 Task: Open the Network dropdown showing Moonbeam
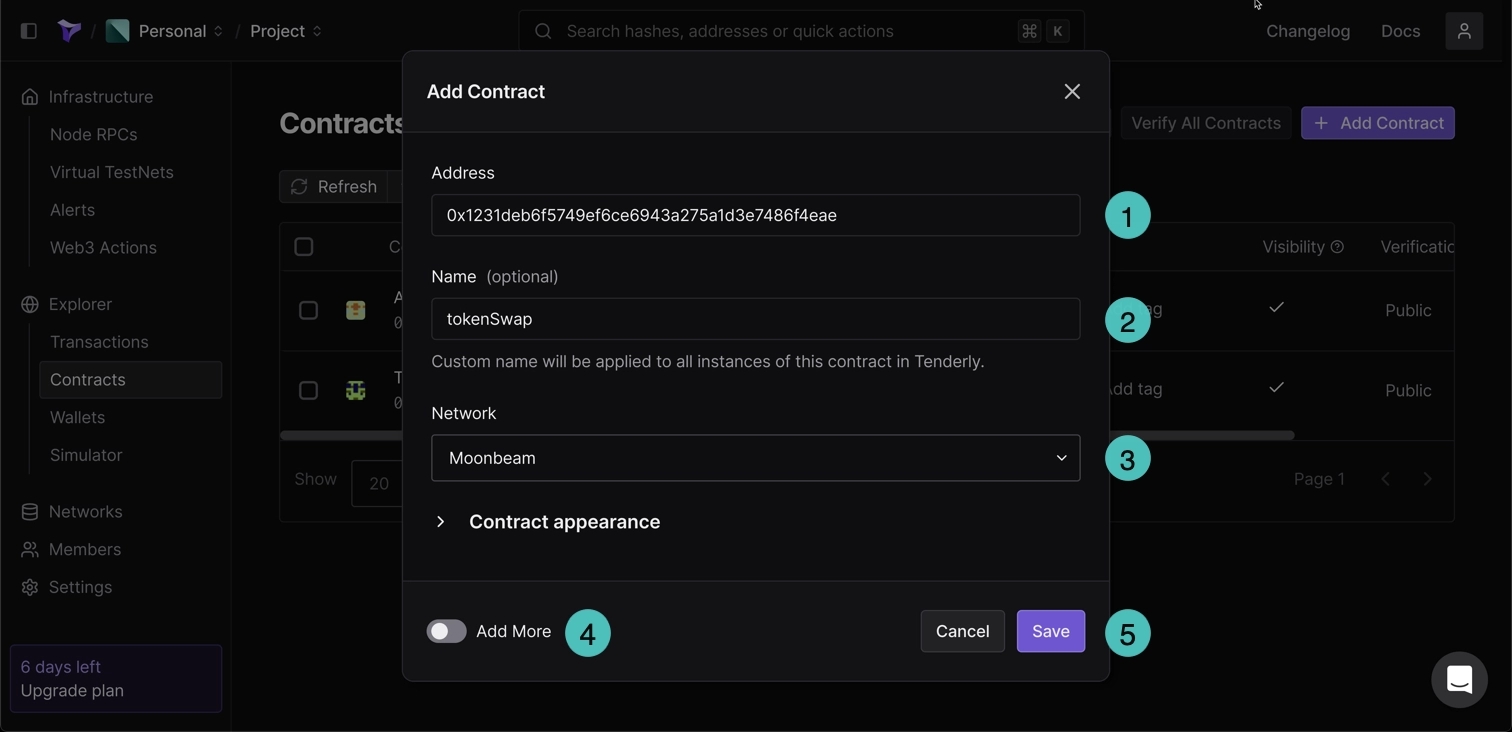point(755,458)
